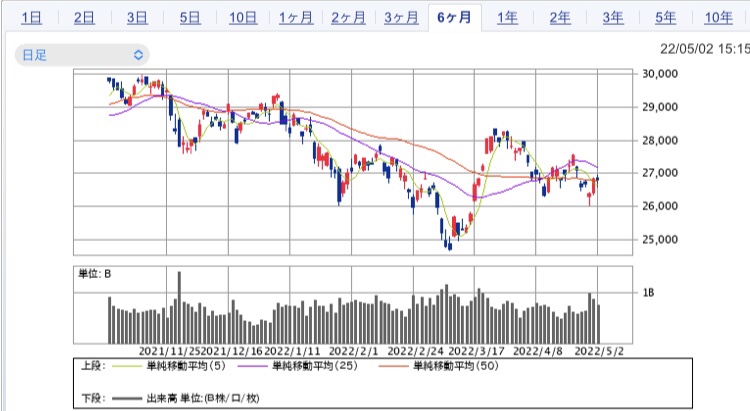The width and height of the screenshot is (750, 411).
Task: Switch to the 10日 tab
Action: coord(243,17)
